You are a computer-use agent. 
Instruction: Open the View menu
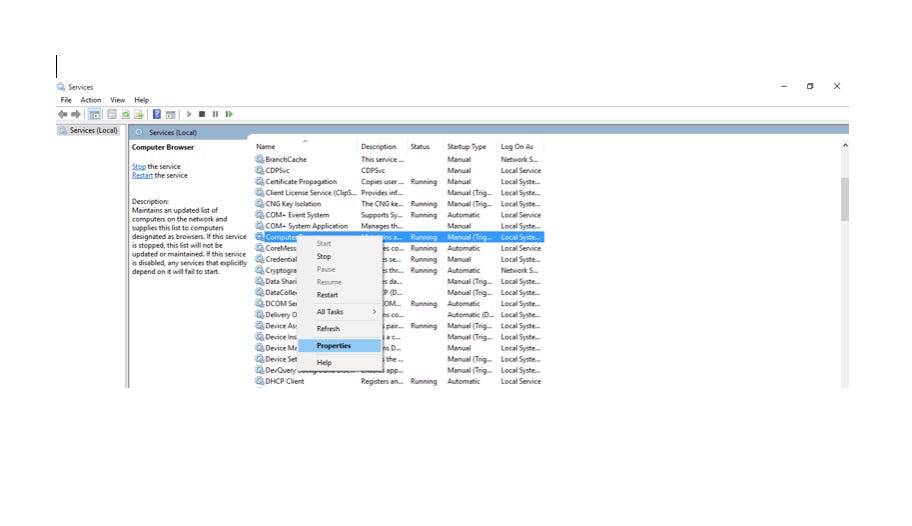point(117,100)
